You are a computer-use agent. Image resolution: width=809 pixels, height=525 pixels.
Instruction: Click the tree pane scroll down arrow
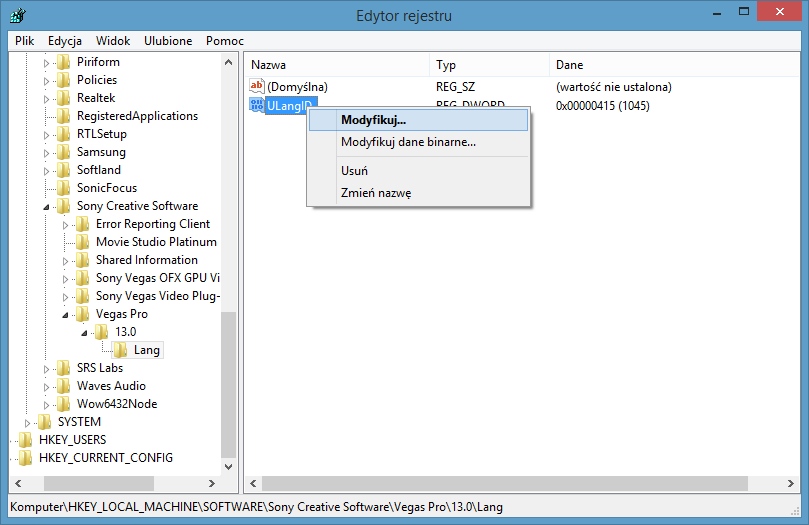[229, 466]
